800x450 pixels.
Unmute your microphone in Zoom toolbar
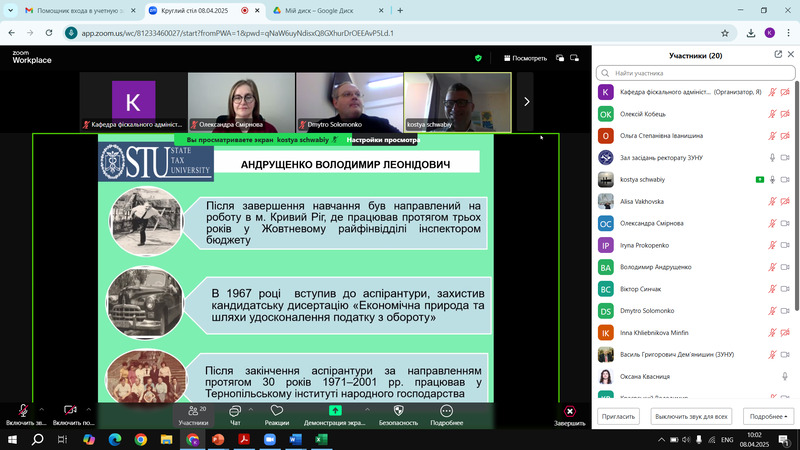[23, 415]
